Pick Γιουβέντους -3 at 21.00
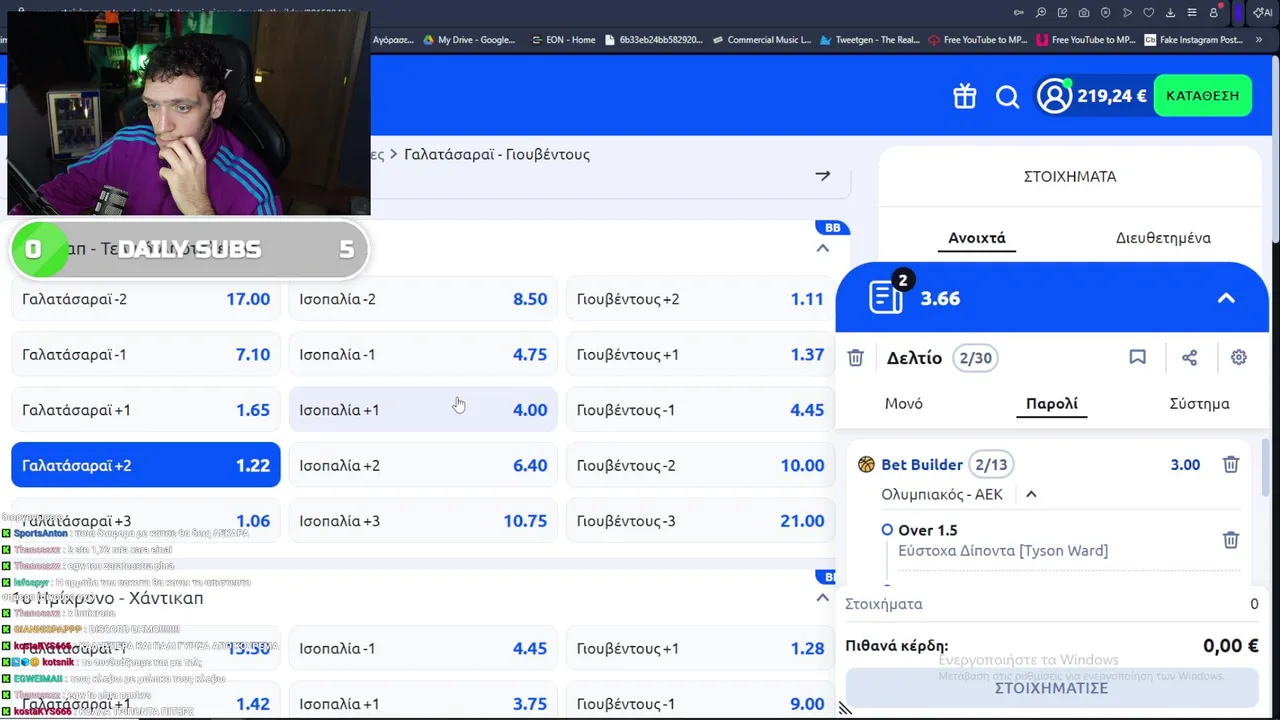Viewport: 1280px width, 720px height. pos(700,521)
